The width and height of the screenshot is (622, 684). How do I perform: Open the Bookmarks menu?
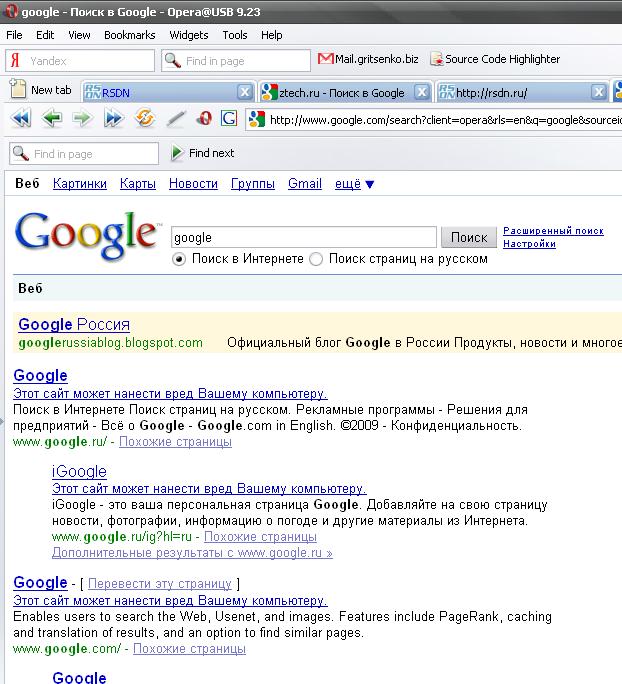pyautogui.click(x=129, y=35)
